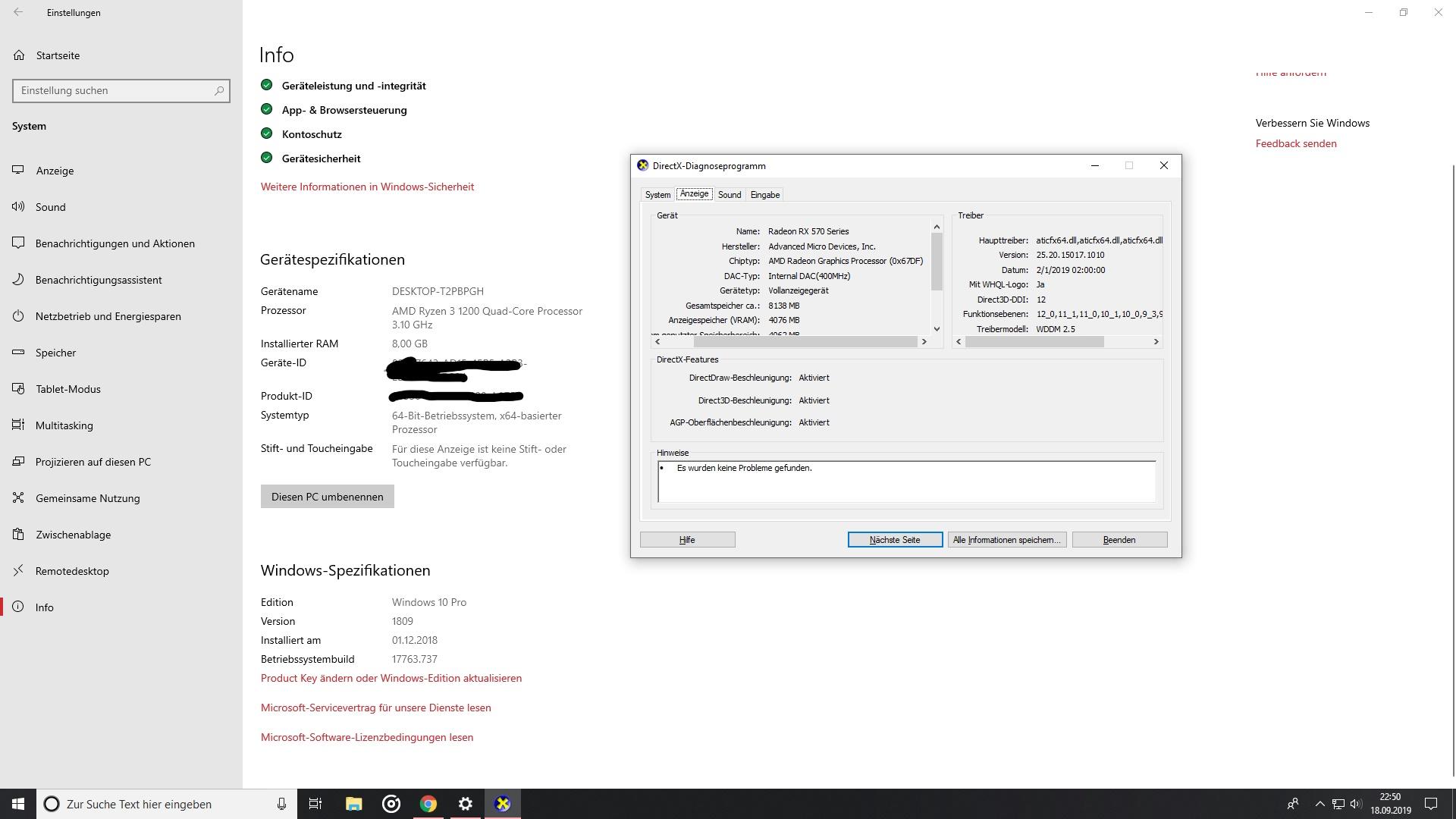Click Zwischenablage clipboard icon
Viewport: 1456px width, 819px height.
coord(18,534)
